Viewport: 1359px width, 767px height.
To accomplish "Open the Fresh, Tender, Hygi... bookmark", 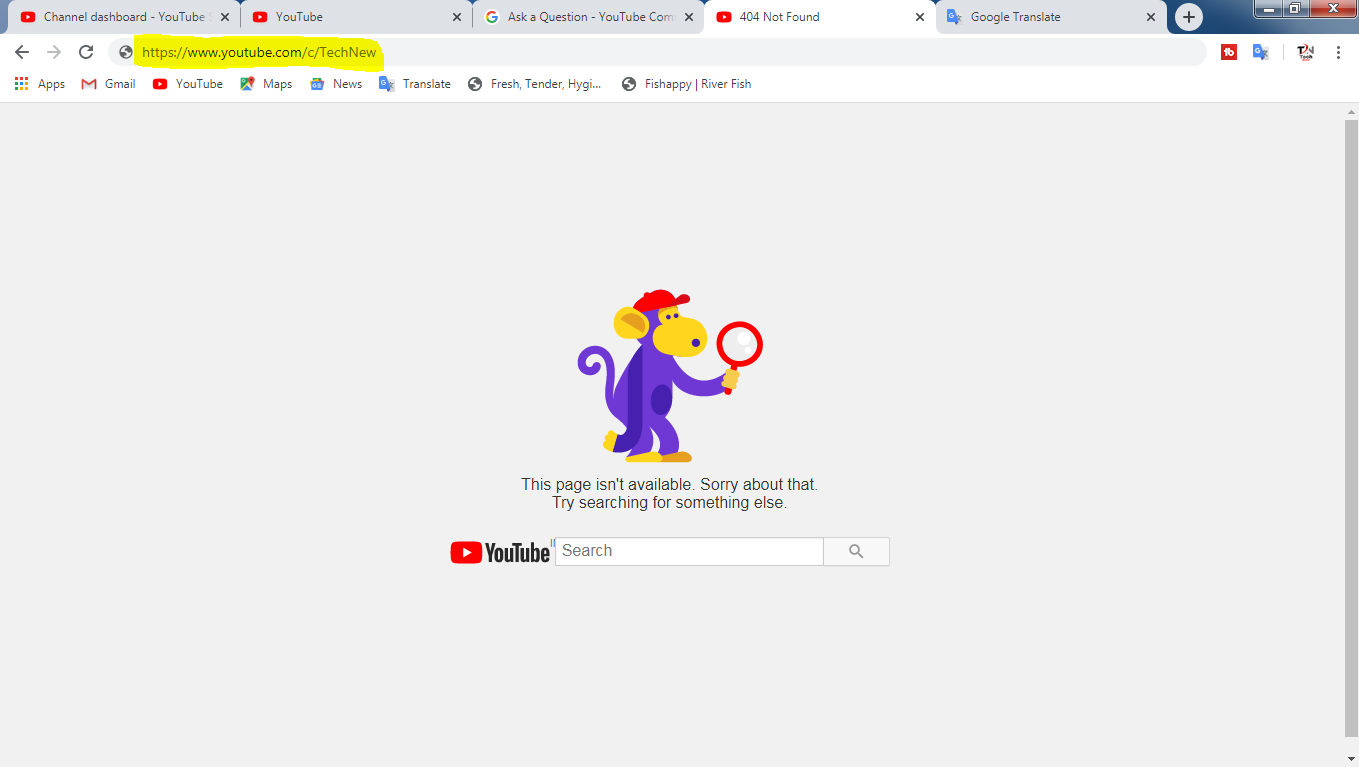I will pyautogui.click(x=534, y=84).
